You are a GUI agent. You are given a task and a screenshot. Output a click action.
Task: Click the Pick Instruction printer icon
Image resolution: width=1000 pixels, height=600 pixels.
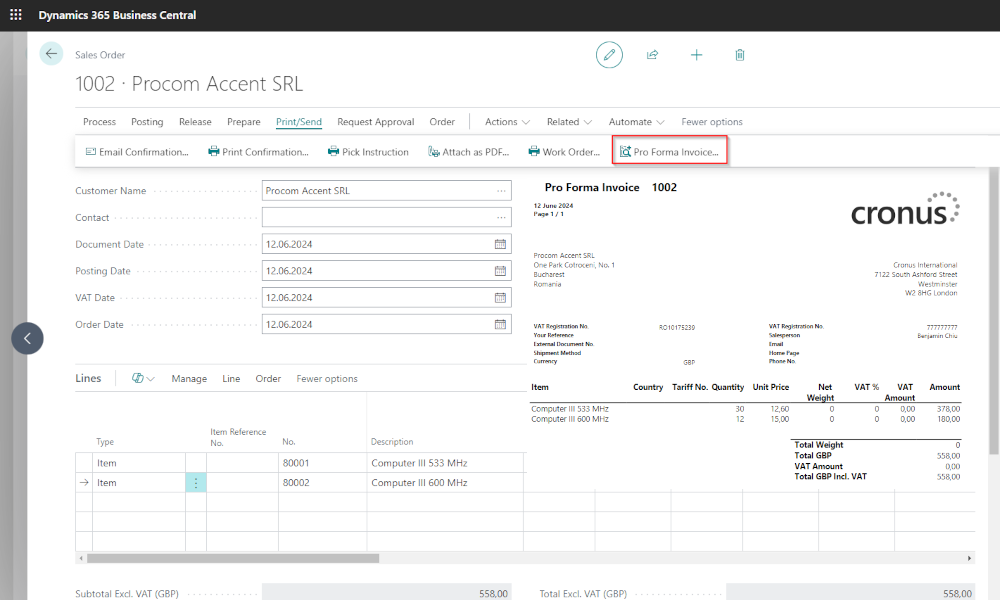[x=334, y=152]
